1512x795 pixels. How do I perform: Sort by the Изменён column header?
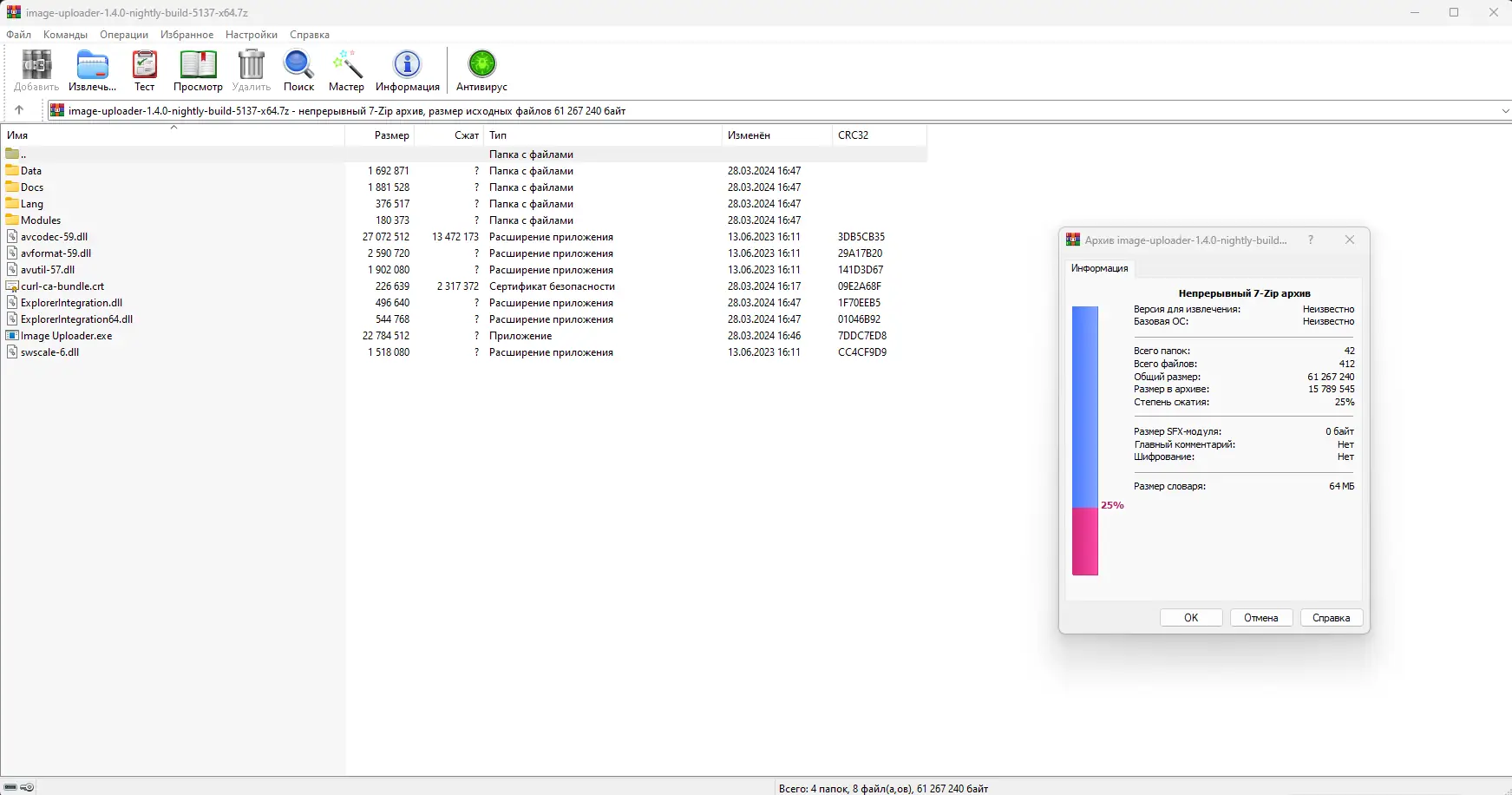(777, 135)
